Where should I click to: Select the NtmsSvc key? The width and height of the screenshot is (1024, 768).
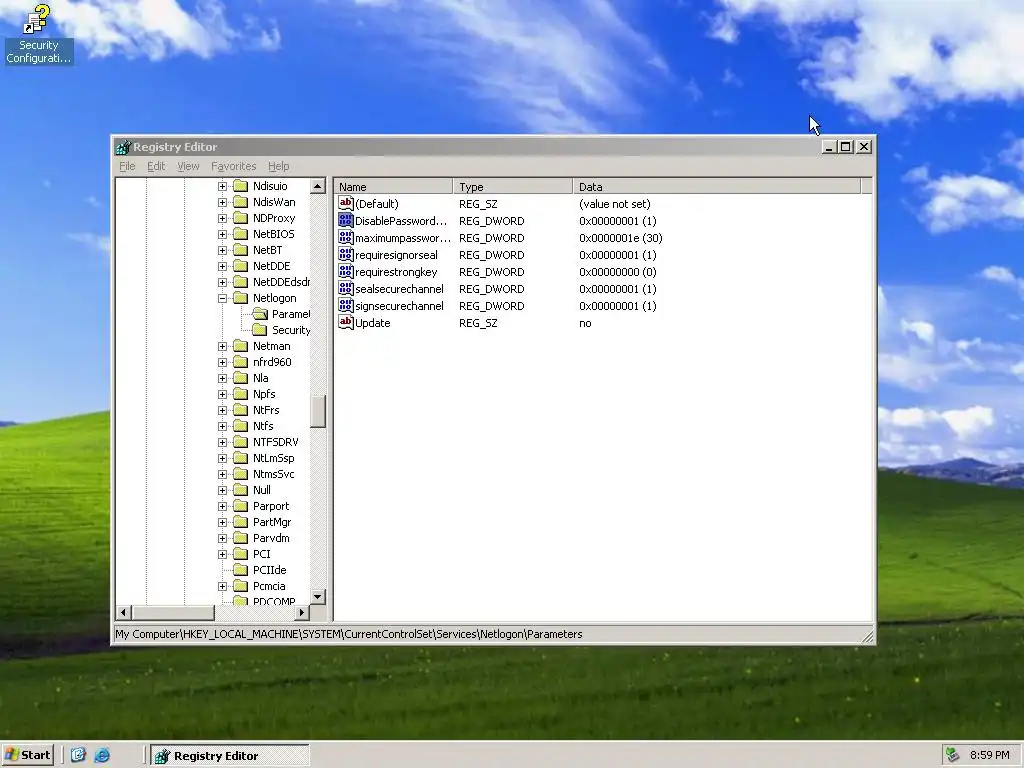tap(273, 474)
